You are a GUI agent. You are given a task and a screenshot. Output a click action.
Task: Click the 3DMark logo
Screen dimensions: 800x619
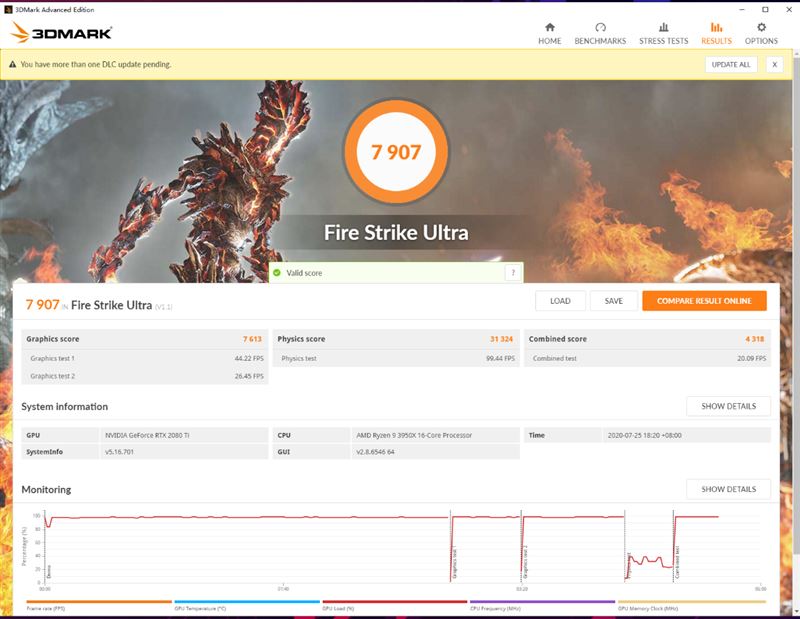pyautogui.click(x=61, y=33)
